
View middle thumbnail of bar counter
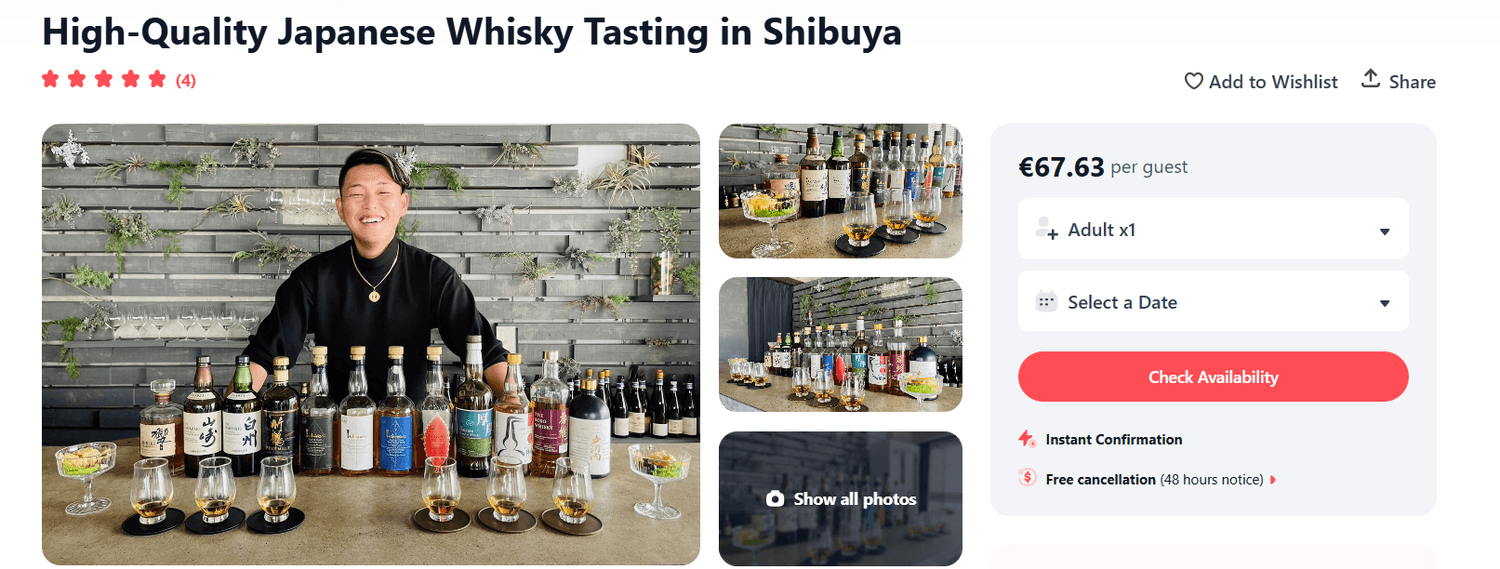point(841,344)
